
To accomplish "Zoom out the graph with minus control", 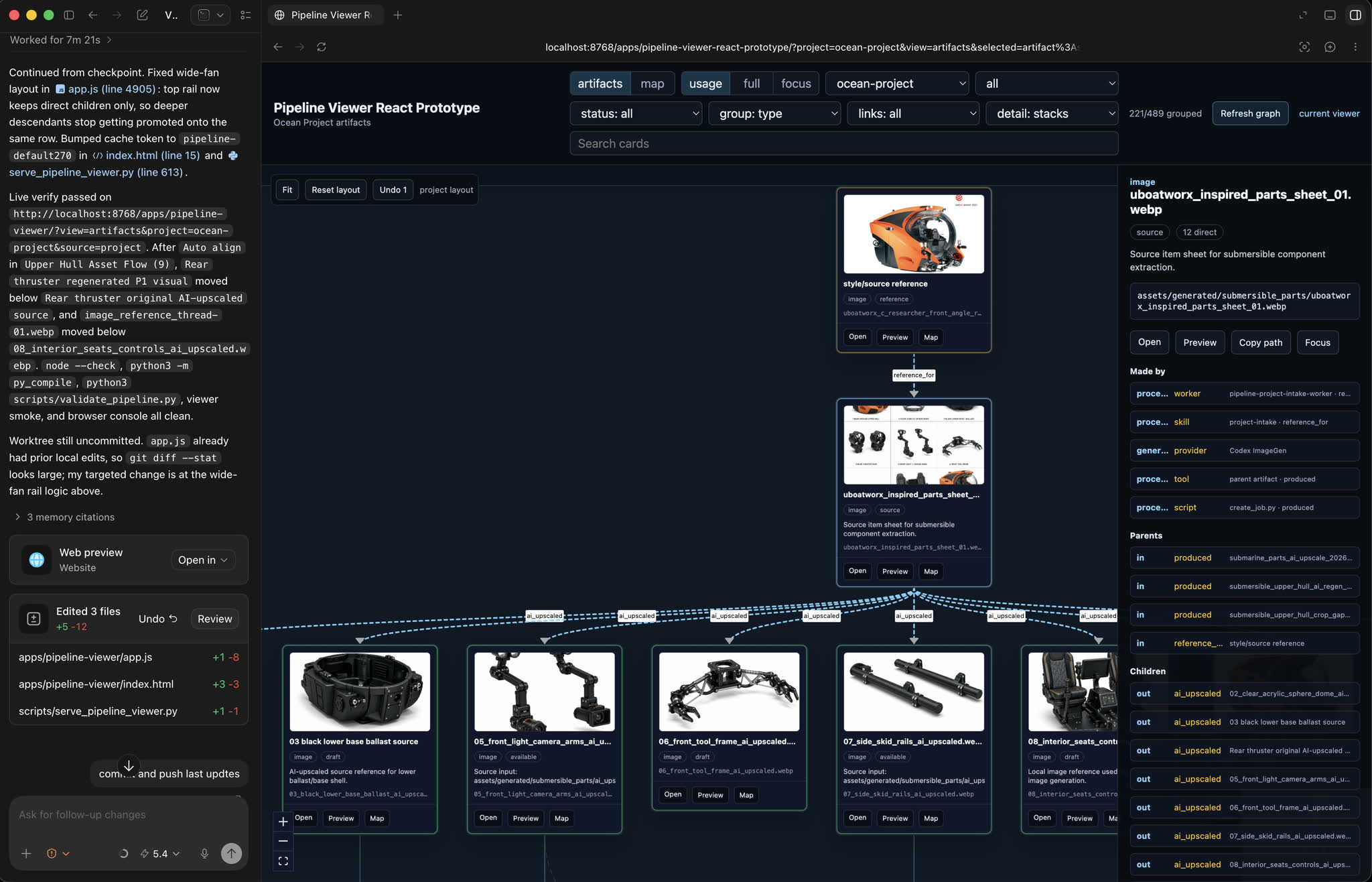I will coord(283,841).
